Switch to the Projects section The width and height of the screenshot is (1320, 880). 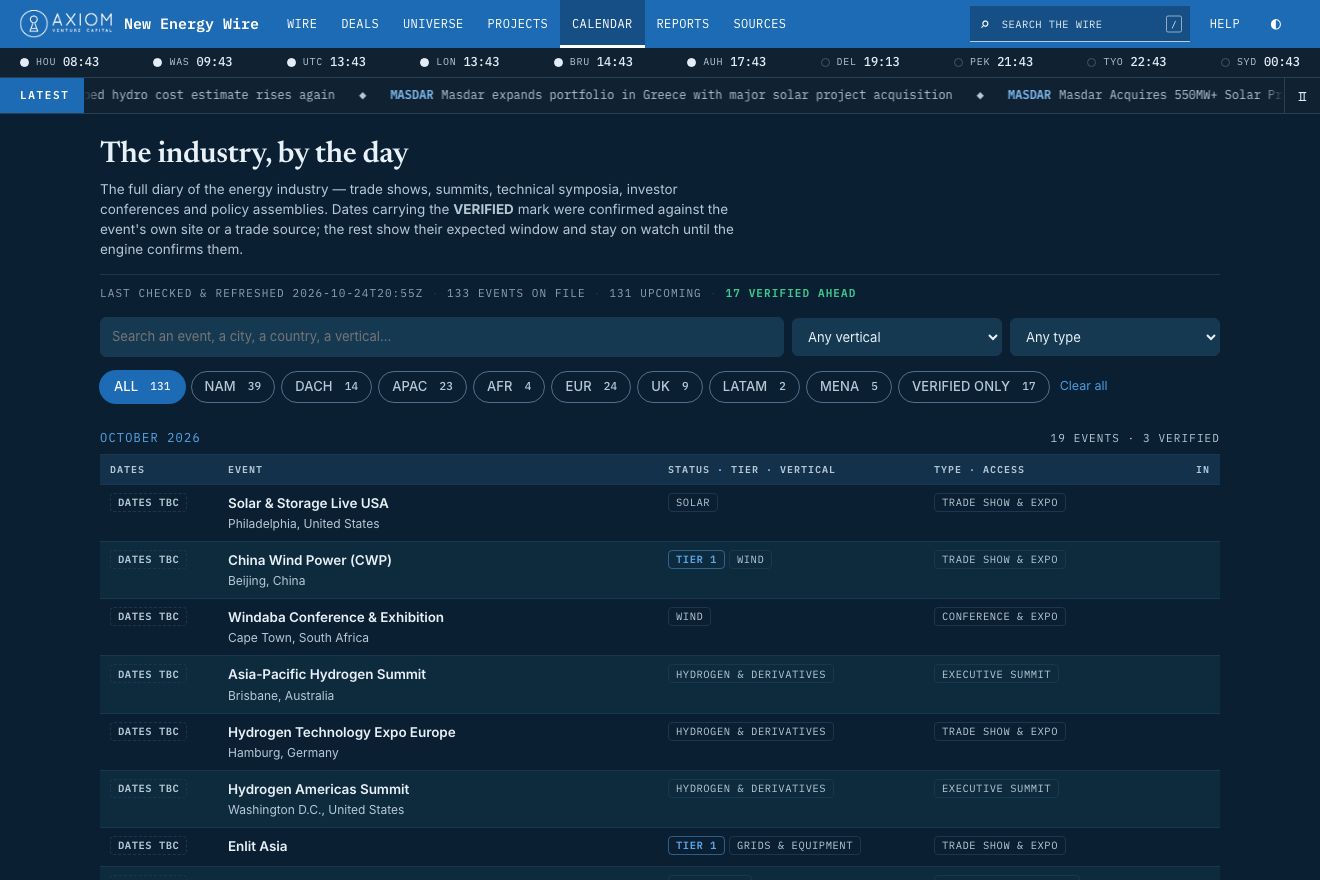pyautogui.click(x=518, y=24)
